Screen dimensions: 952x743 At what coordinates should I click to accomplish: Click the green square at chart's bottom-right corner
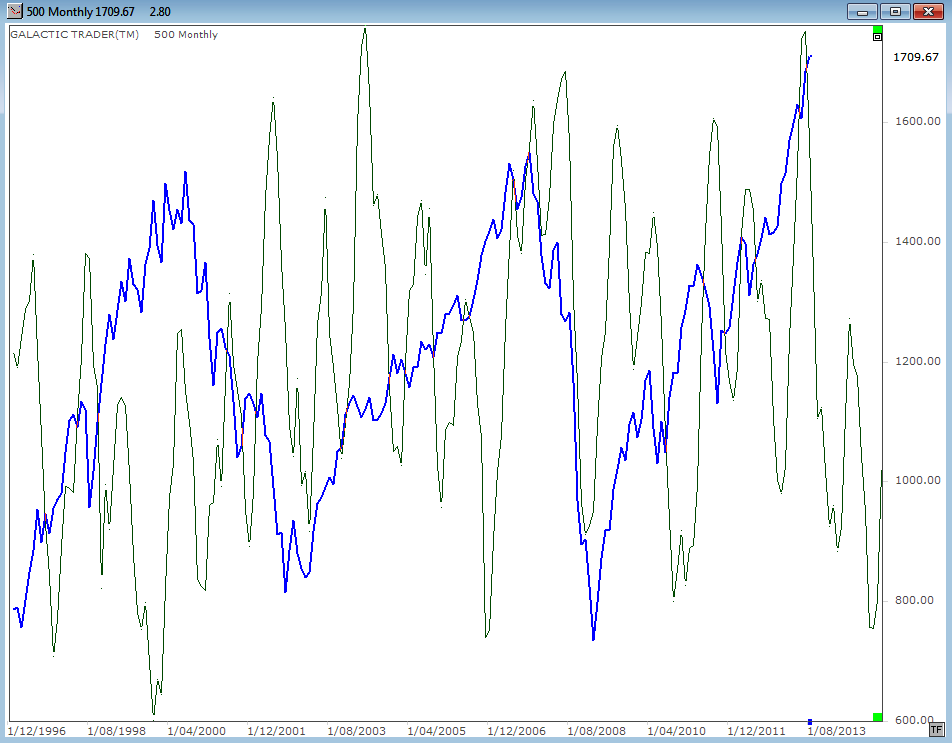point(877,717)
